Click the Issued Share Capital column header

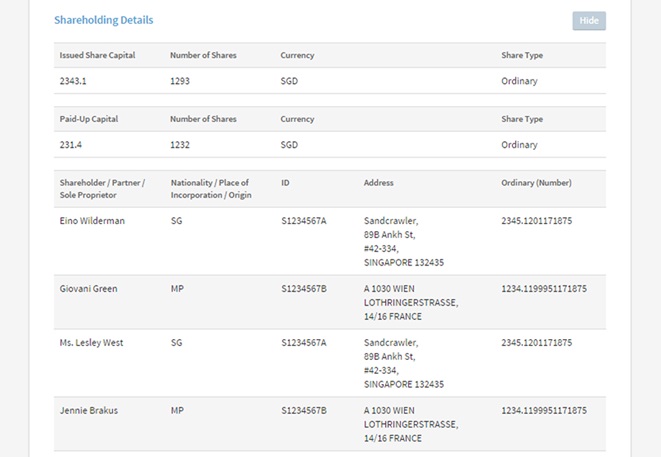pos(97,55)
